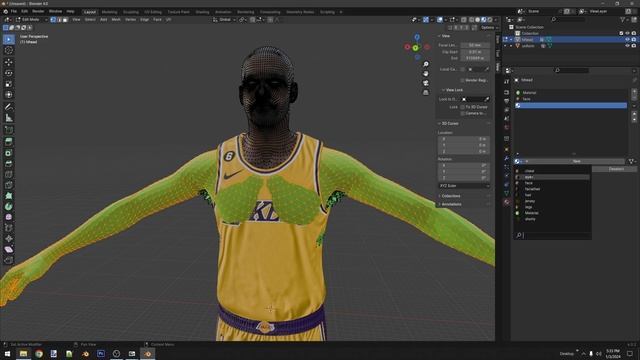Open the Object Data green triangle tab
The height and width of the screenshot is (360, 640).
pos(507,193)
